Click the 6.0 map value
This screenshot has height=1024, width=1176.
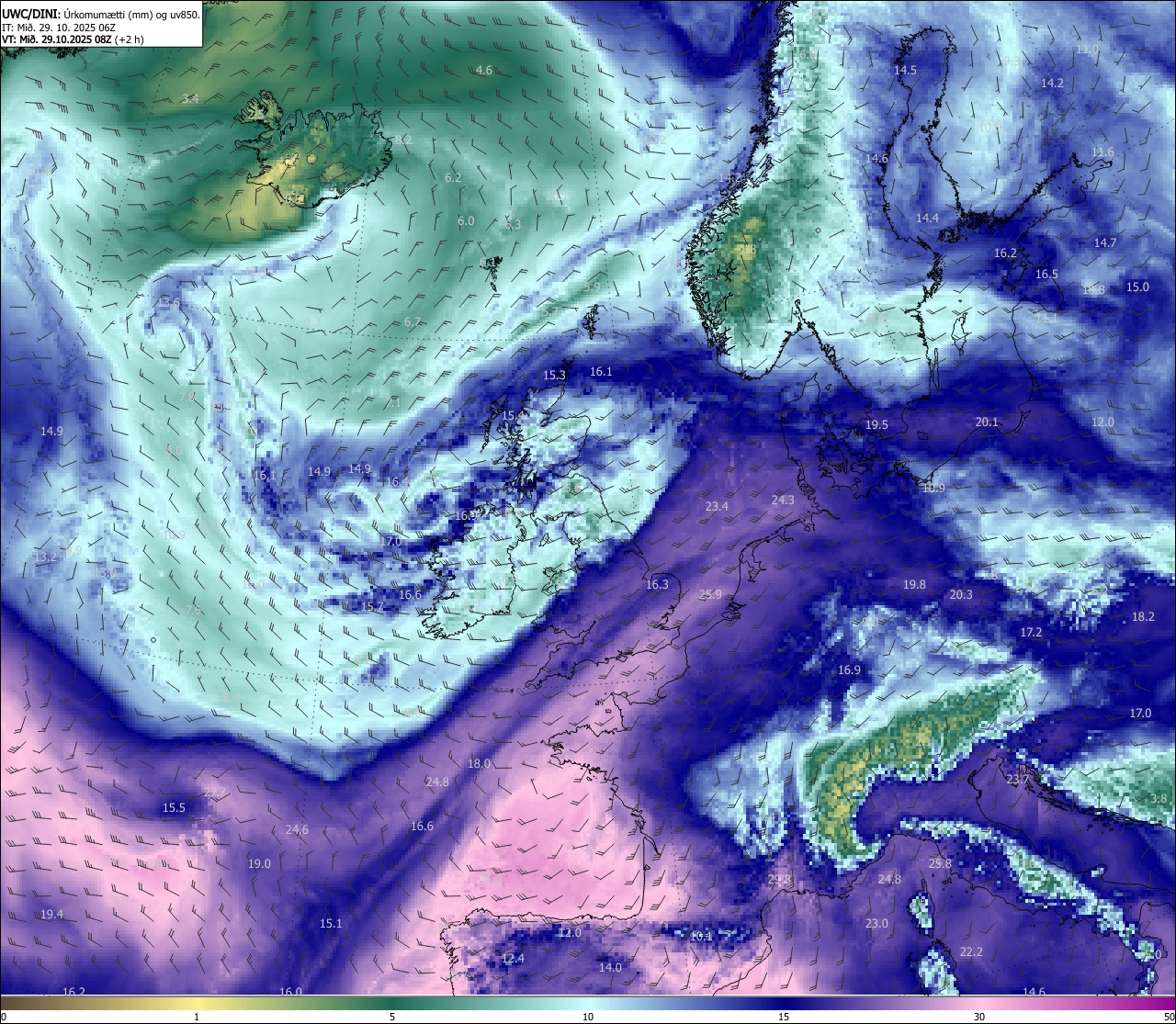click(x=466, y=221)
